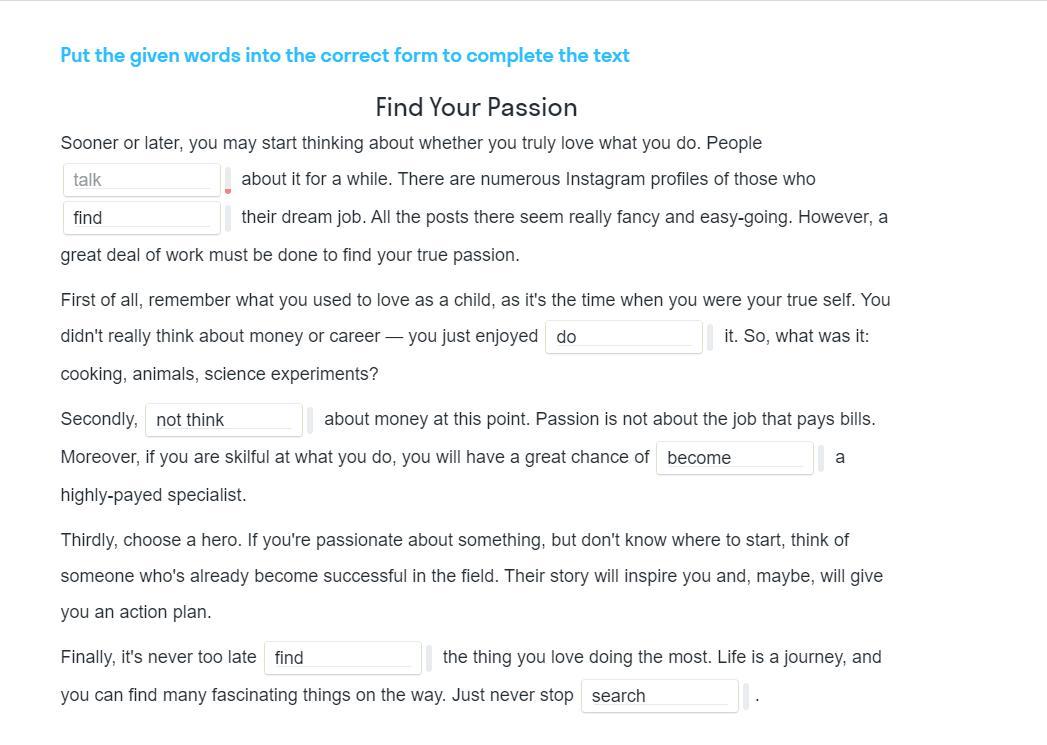Click the red-marked indicator beside the 'talk' field
The image size is (1047, 745).
[228, 181]
